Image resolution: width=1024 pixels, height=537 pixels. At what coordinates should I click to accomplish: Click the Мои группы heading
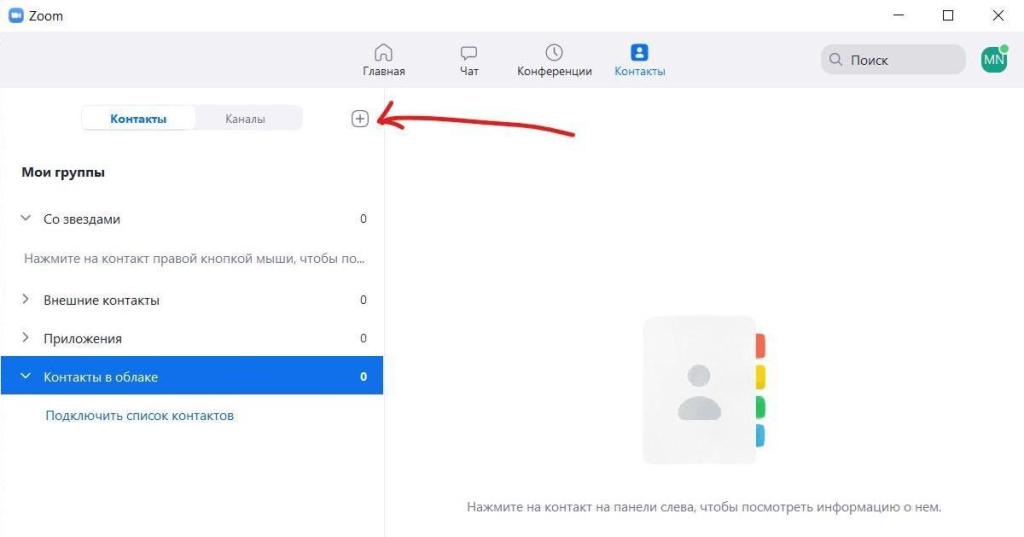[x=63, y=173]
